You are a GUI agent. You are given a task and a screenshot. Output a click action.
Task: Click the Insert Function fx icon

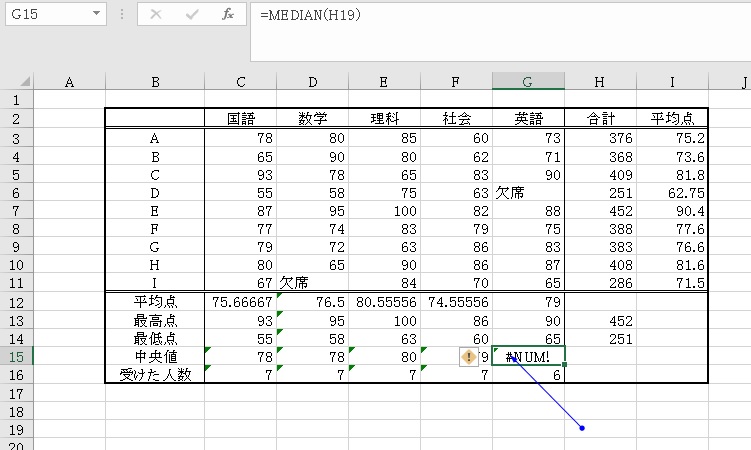point(228,15)
